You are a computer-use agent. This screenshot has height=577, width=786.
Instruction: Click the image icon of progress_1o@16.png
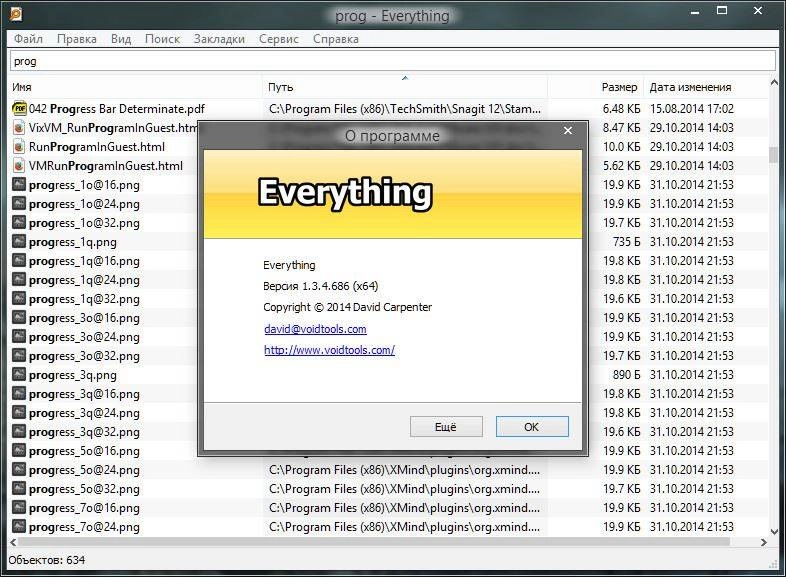tap(19, 184)
